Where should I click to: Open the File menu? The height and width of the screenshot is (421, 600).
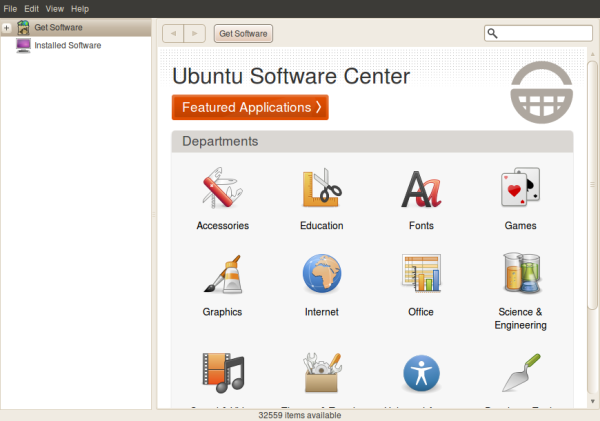(10, 9)
